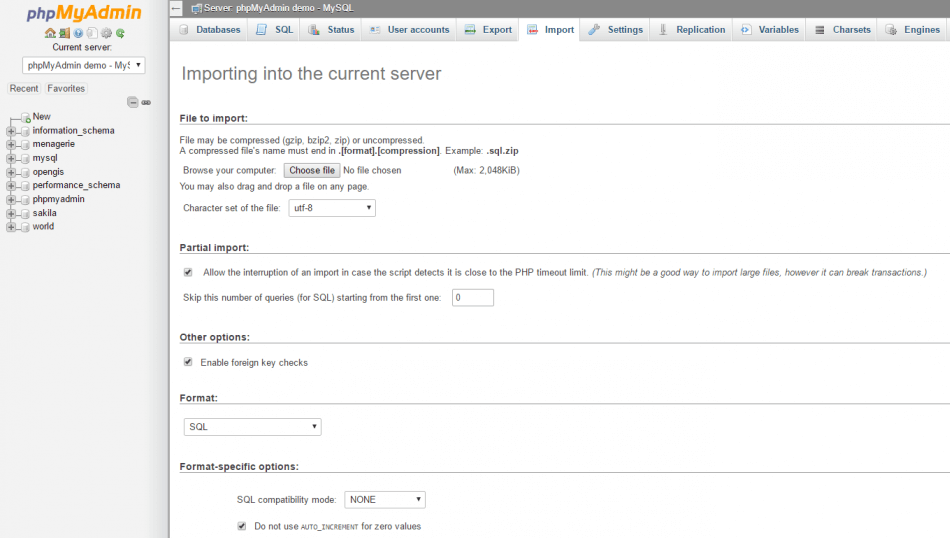The height and width of the screenshot is (538, 950).
Task: Expand the sakila database node
Action: 11,214
